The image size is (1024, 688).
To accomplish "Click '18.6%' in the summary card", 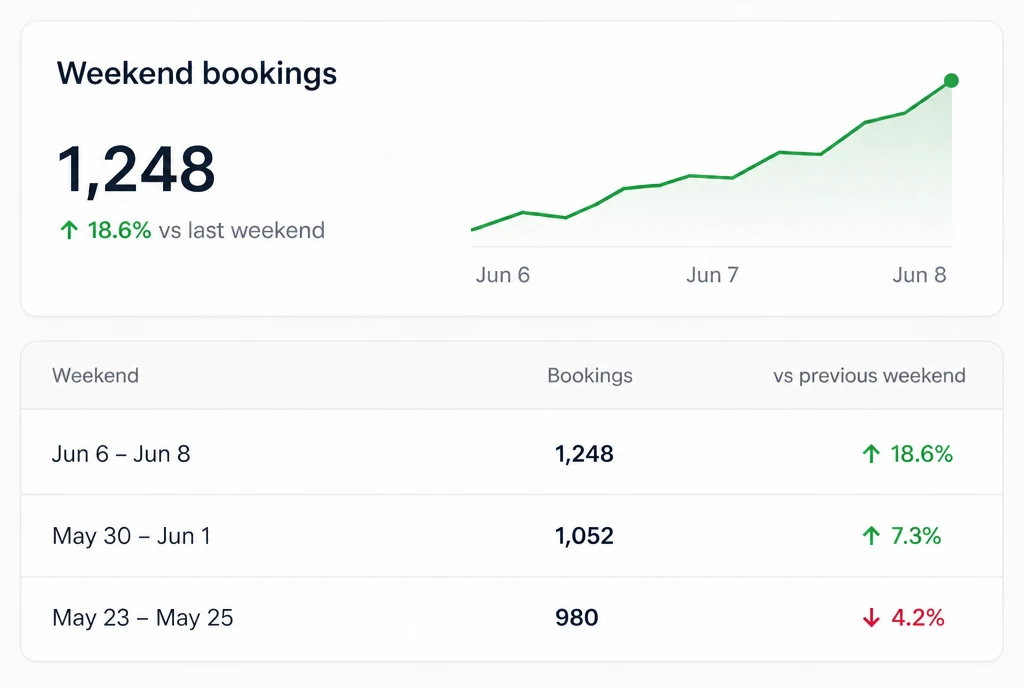I will (x=120, y=230).
